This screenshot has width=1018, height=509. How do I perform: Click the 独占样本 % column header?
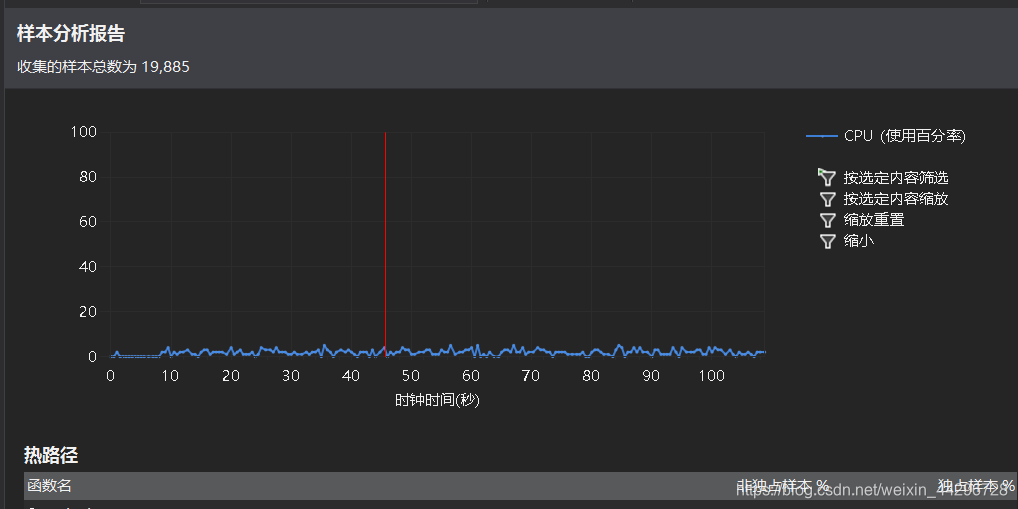click(975, 486)
